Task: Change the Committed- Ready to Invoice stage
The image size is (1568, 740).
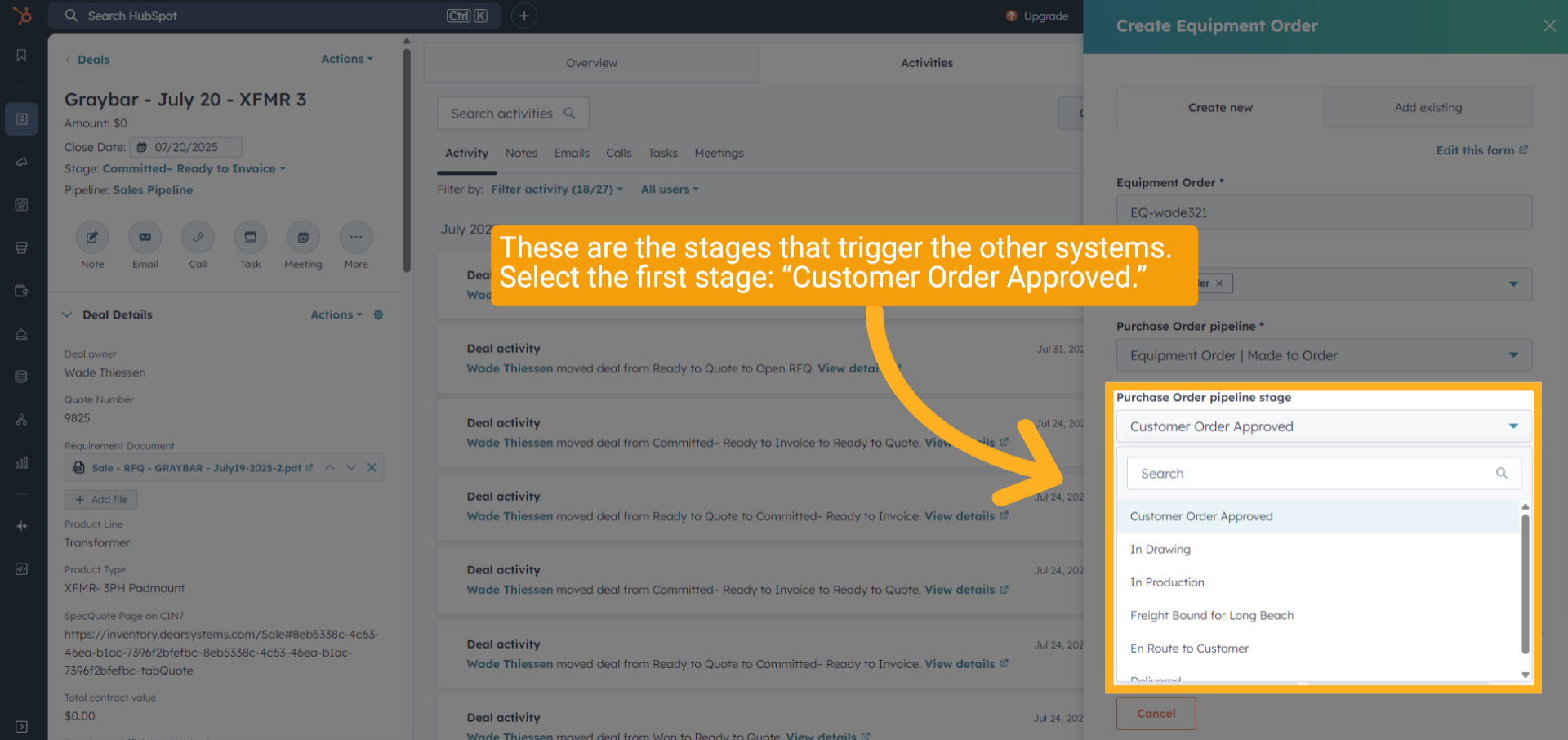Action: pos(194,168)
